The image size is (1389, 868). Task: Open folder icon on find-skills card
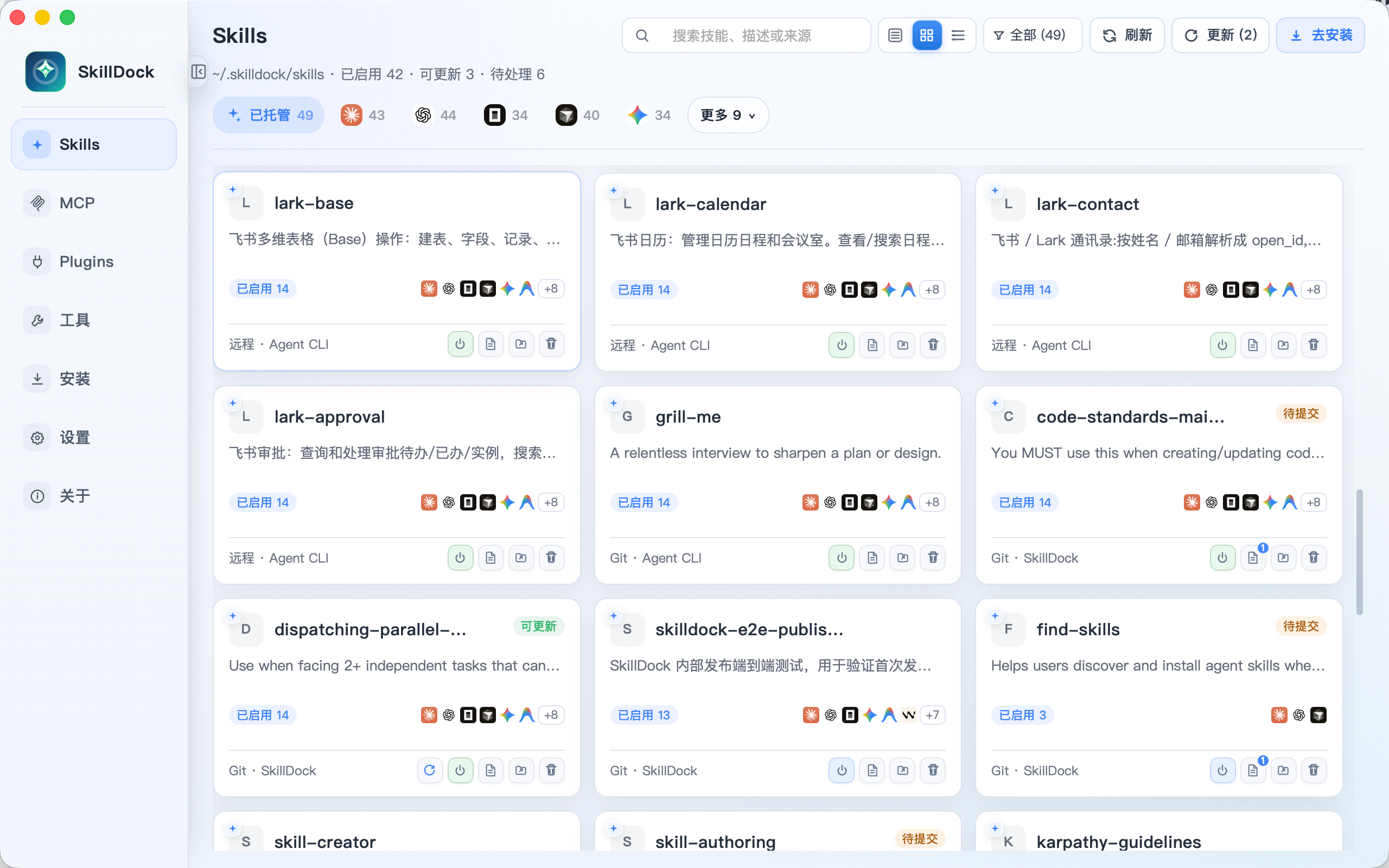(x=1283, y=770)
